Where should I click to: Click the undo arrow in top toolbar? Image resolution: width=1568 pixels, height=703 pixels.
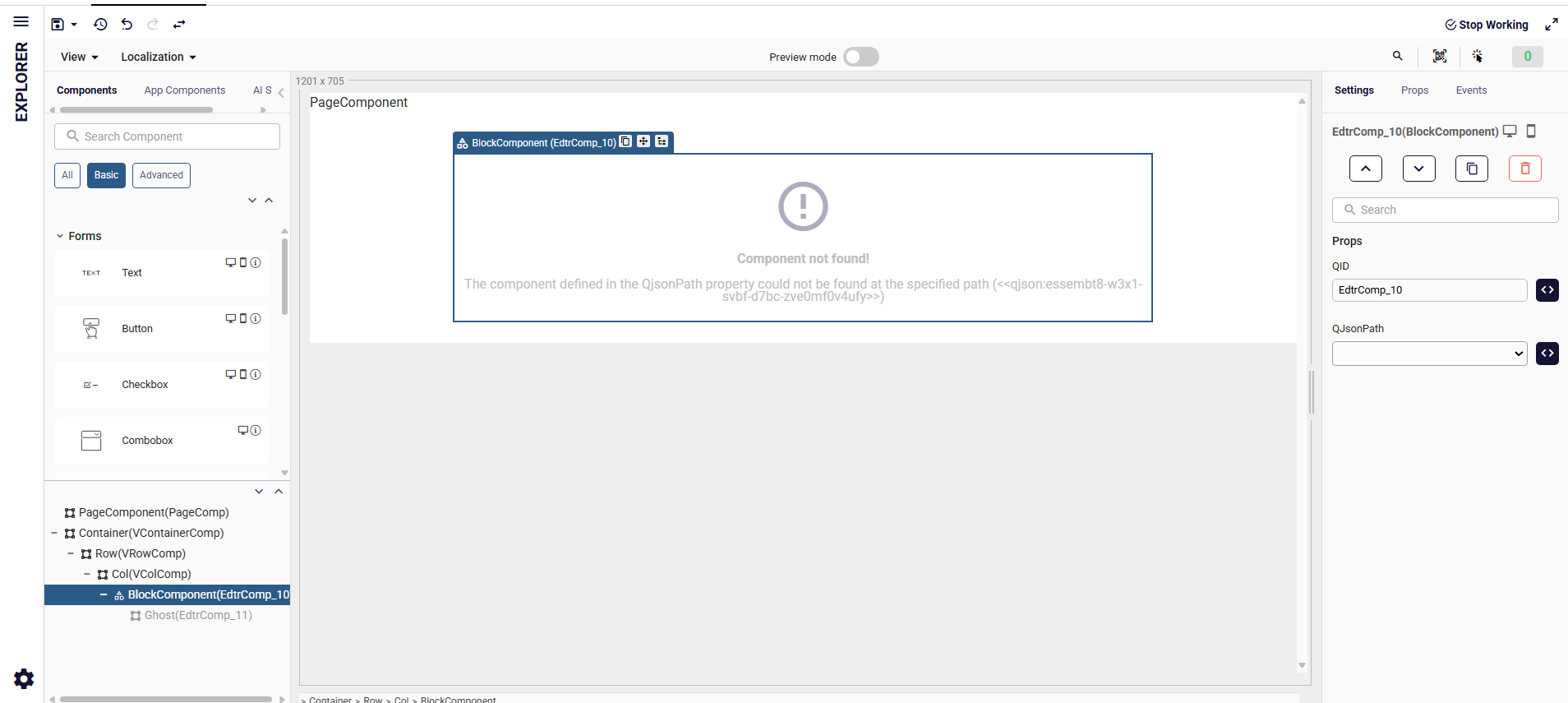(127, 25)
